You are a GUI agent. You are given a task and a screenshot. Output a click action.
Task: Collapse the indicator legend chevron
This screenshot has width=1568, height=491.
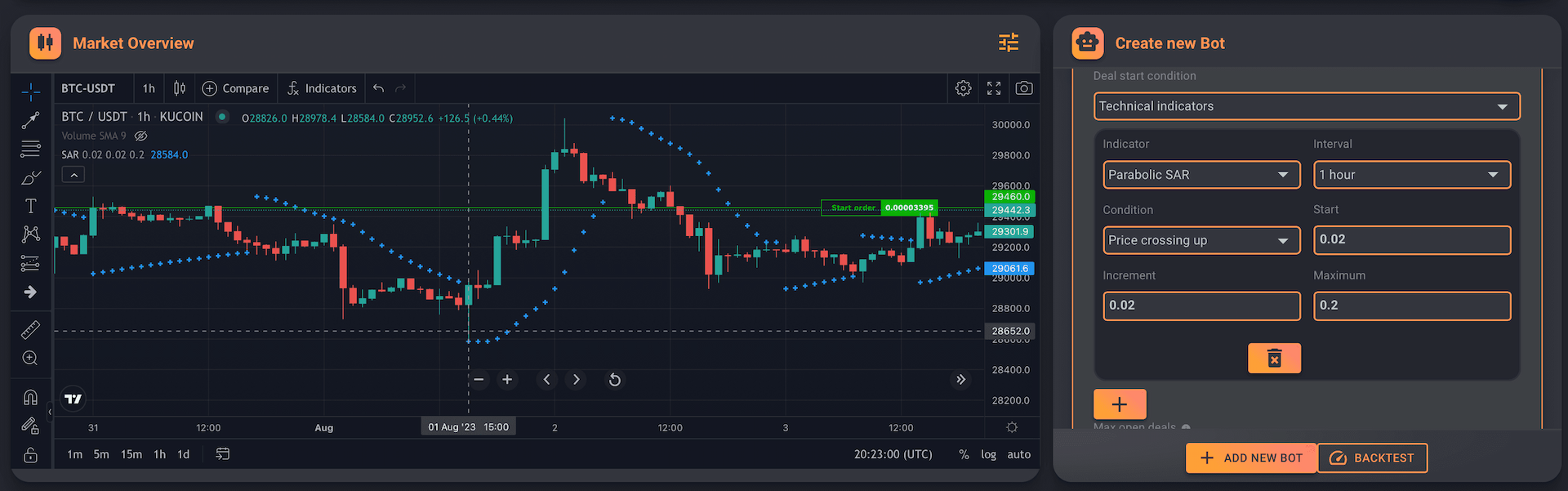tap(73, 175)
